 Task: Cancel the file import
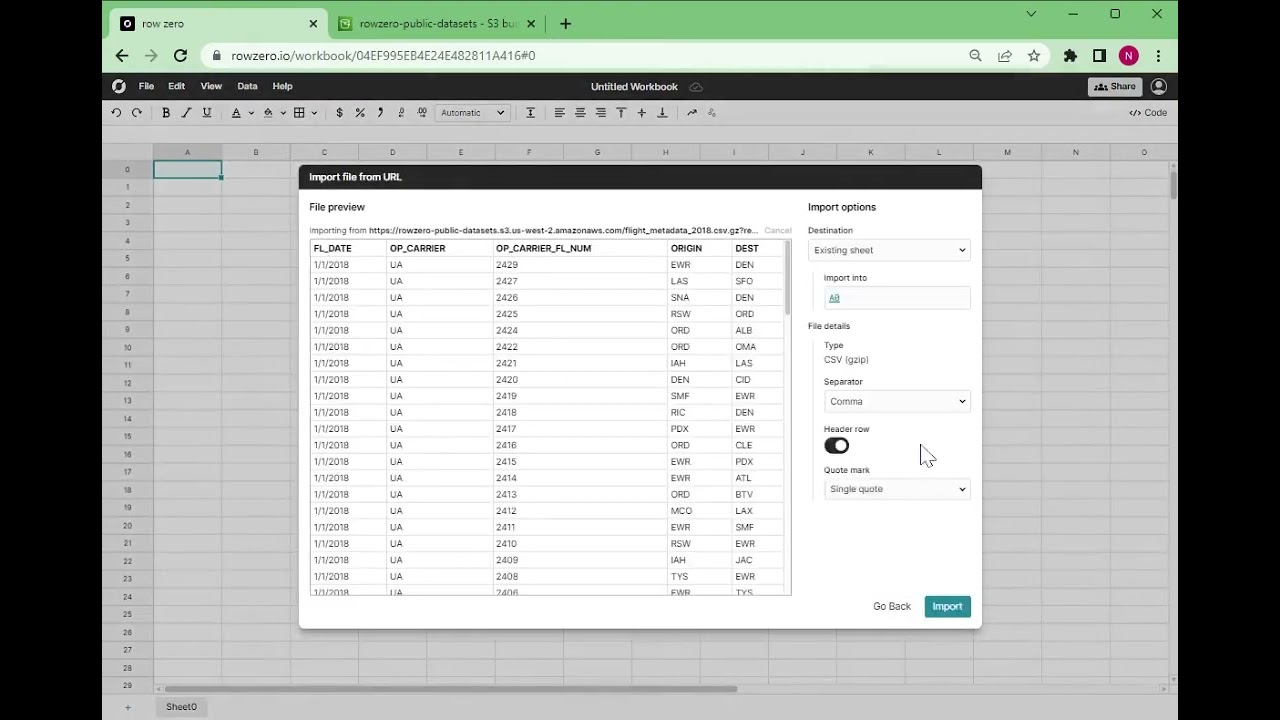(778, 230)
